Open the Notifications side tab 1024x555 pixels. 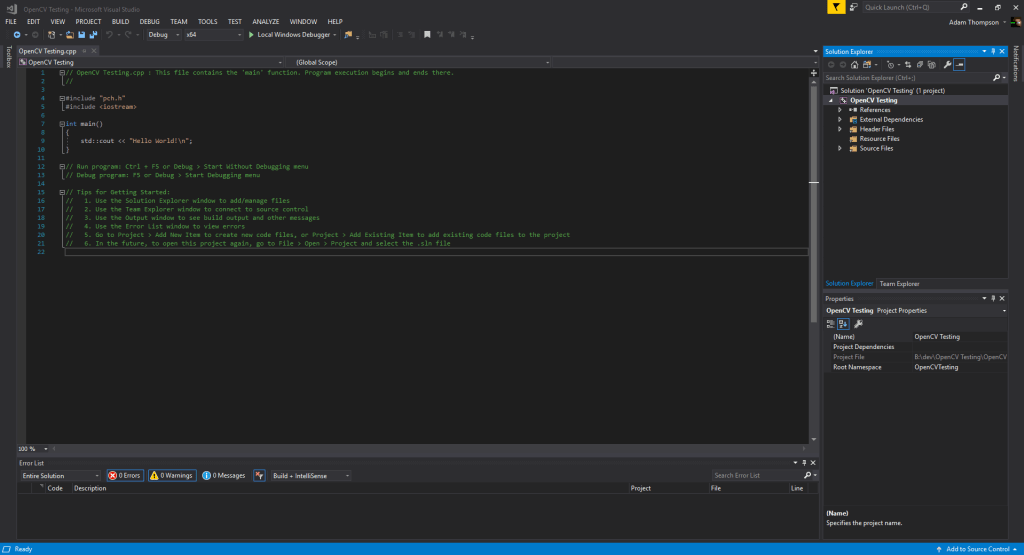[x=1016, y=64]
